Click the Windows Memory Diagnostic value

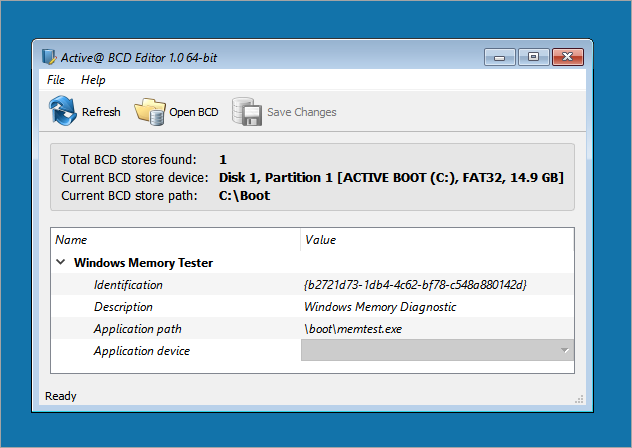[x=380, y=307]
